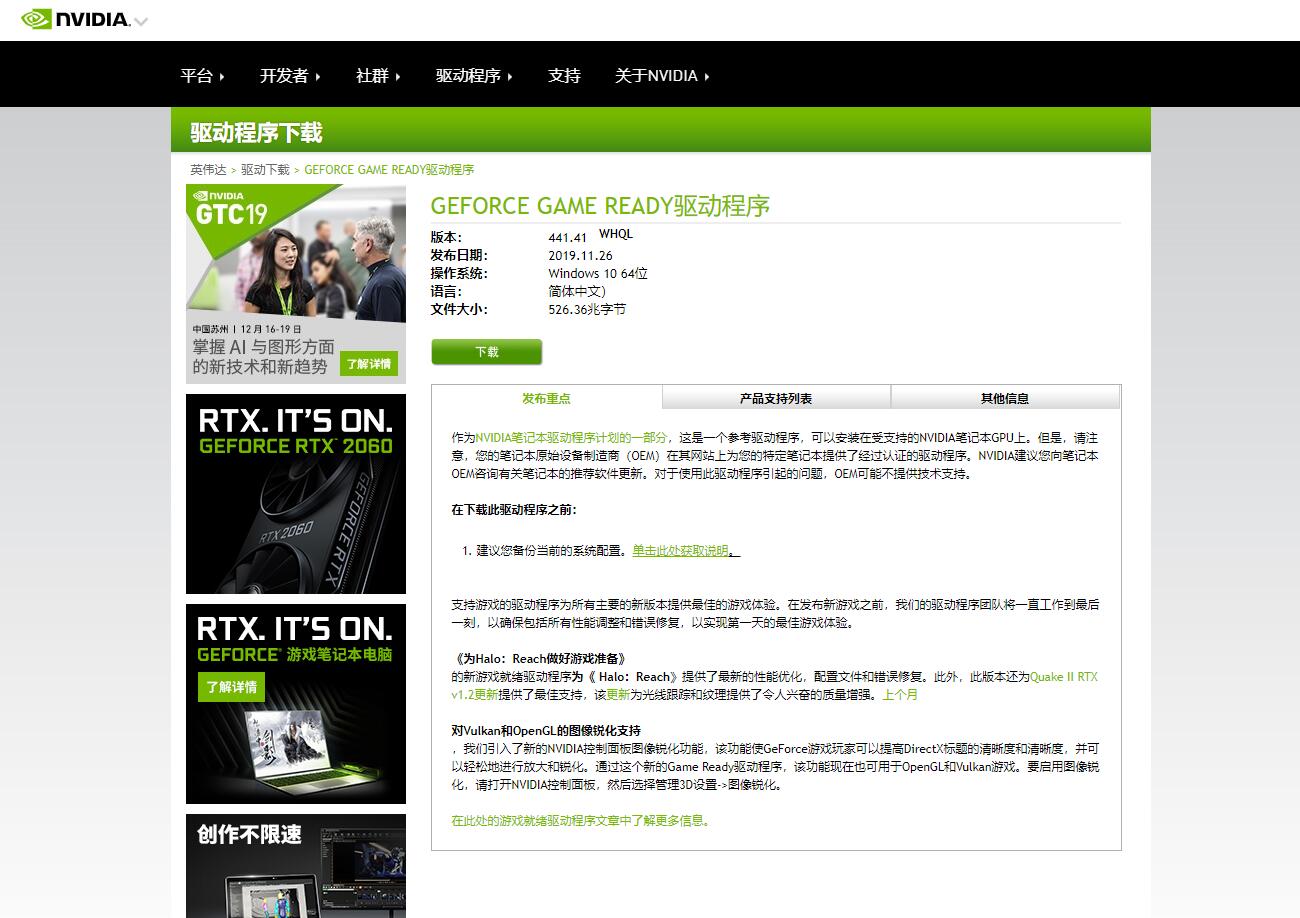The height and width of the screenshot is (918, 1300).
Task: Select the language value 简体中文
Action: (577, 292)
